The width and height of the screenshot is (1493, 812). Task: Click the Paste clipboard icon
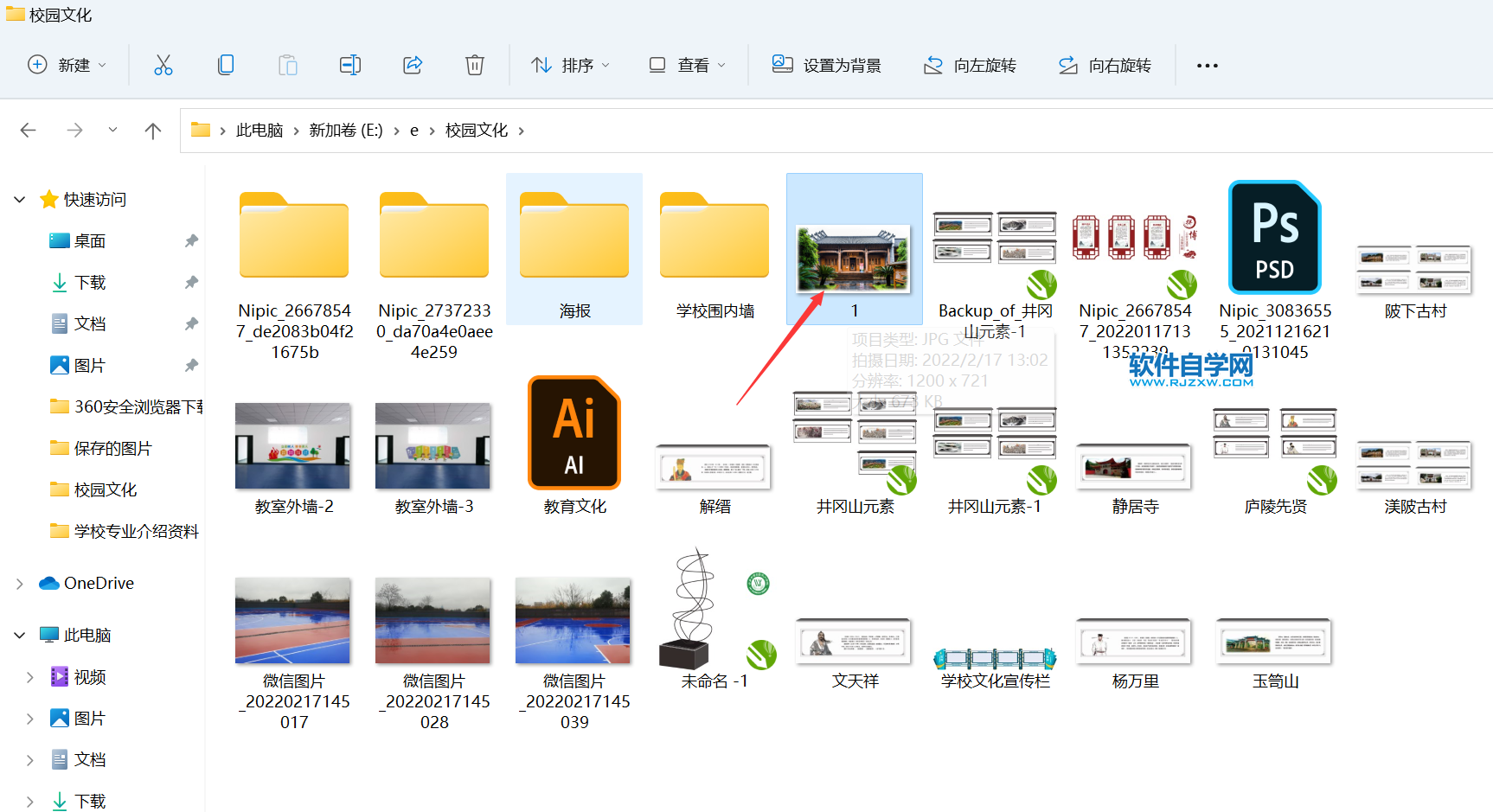pos(288,65)
